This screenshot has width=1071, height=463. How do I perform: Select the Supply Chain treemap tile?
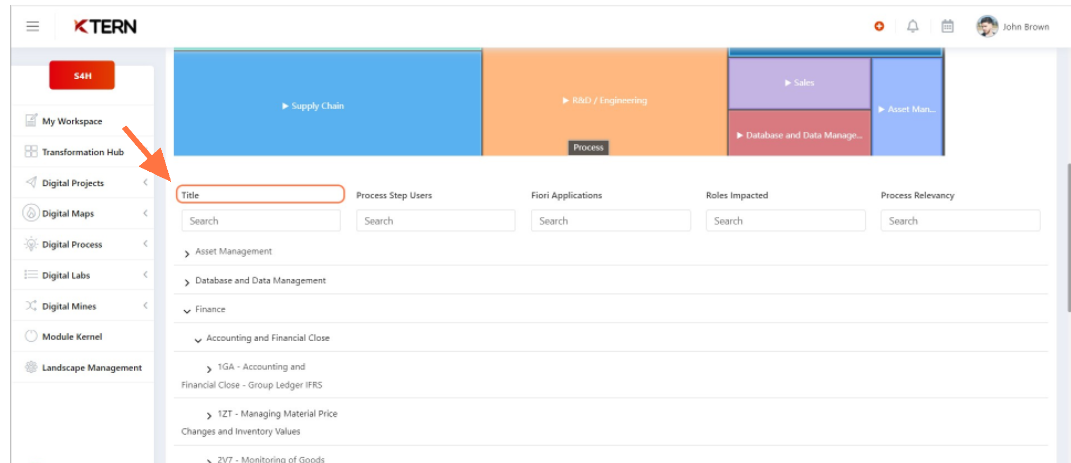click(328, 104)
